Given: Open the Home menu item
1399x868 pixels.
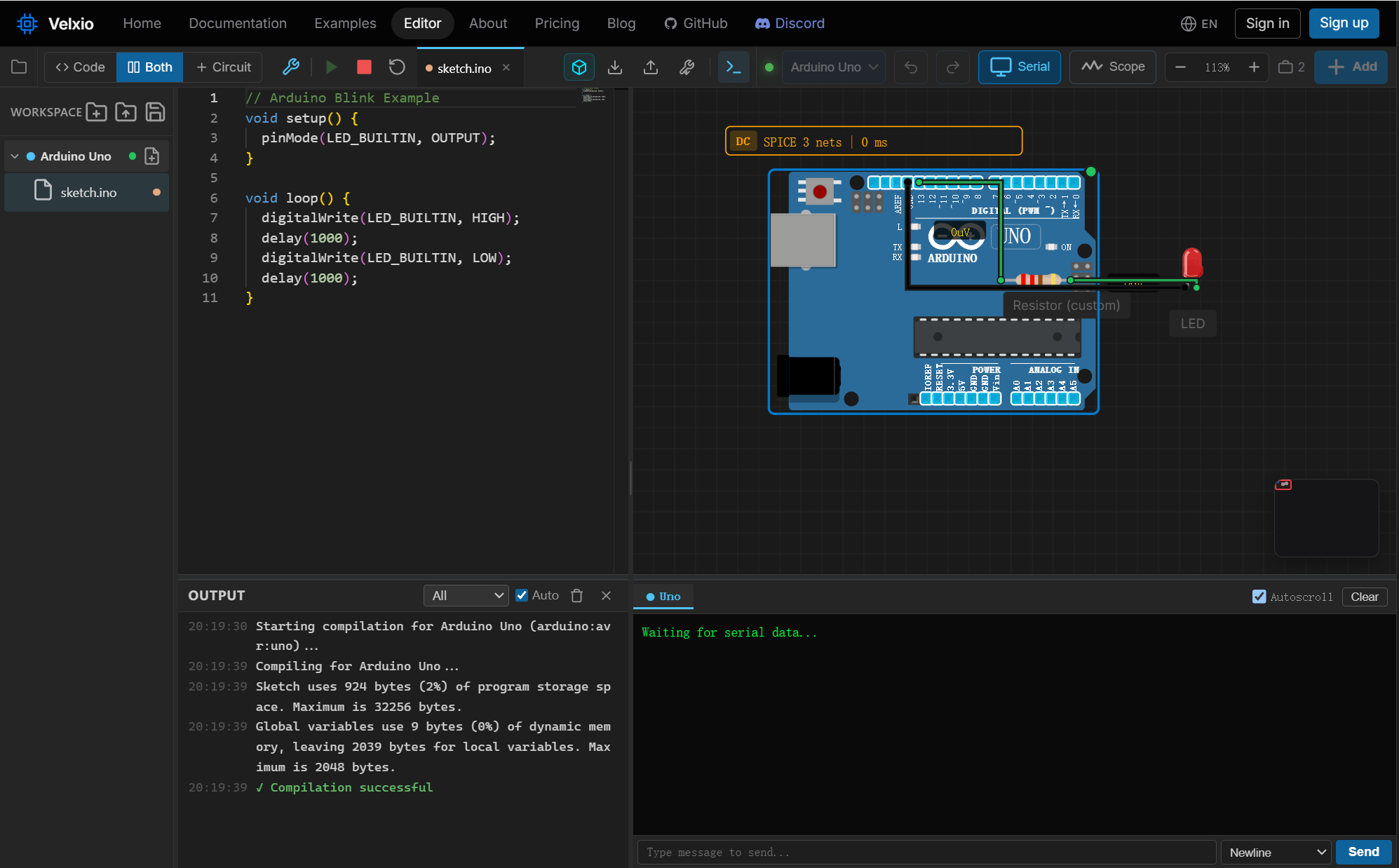Looking at the screenshot, I should click(x=142, y=23).
